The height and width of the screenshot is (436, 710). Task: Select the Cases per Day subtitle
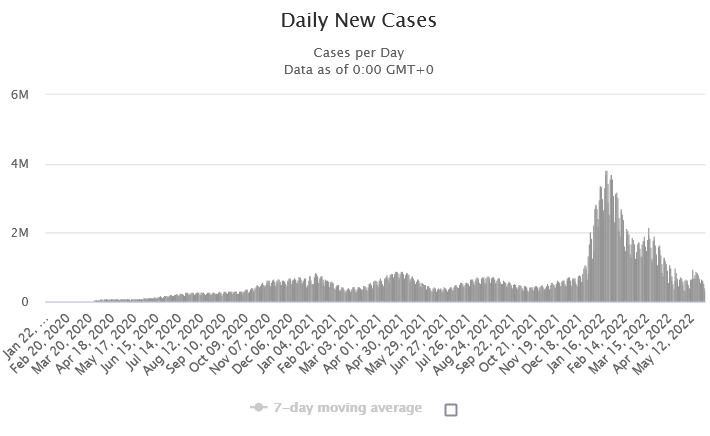coord(358,53)
